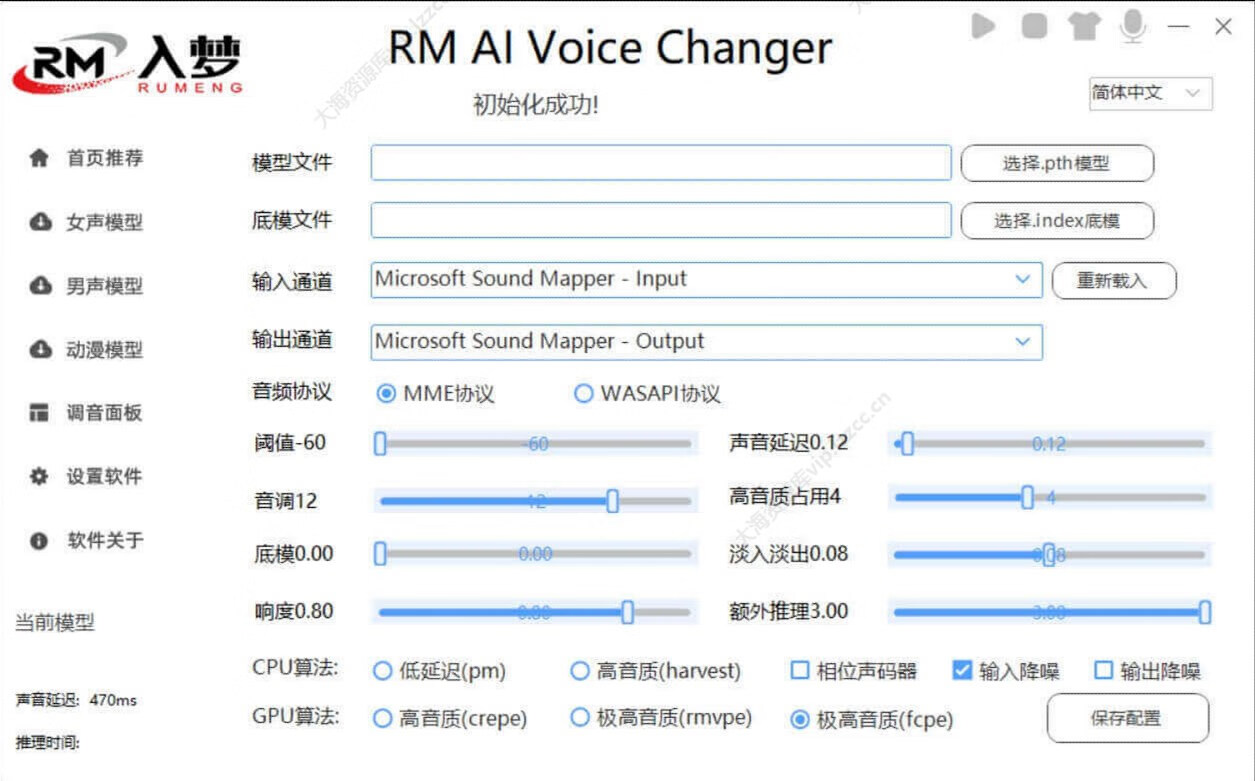The image size is (1255, 781).
Task: Click the 音调 pitch slider handle
Action: click(x=613, y=501)
